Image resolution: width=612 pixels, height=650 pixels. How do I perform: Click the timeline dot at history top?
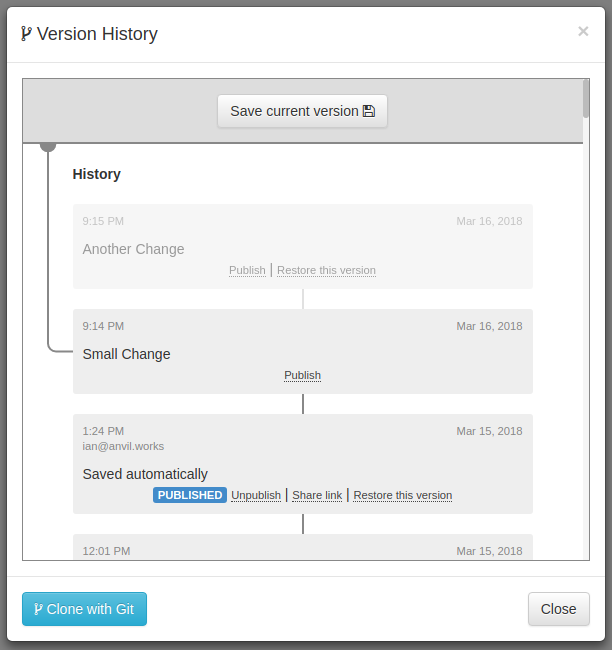coord(48,146)
